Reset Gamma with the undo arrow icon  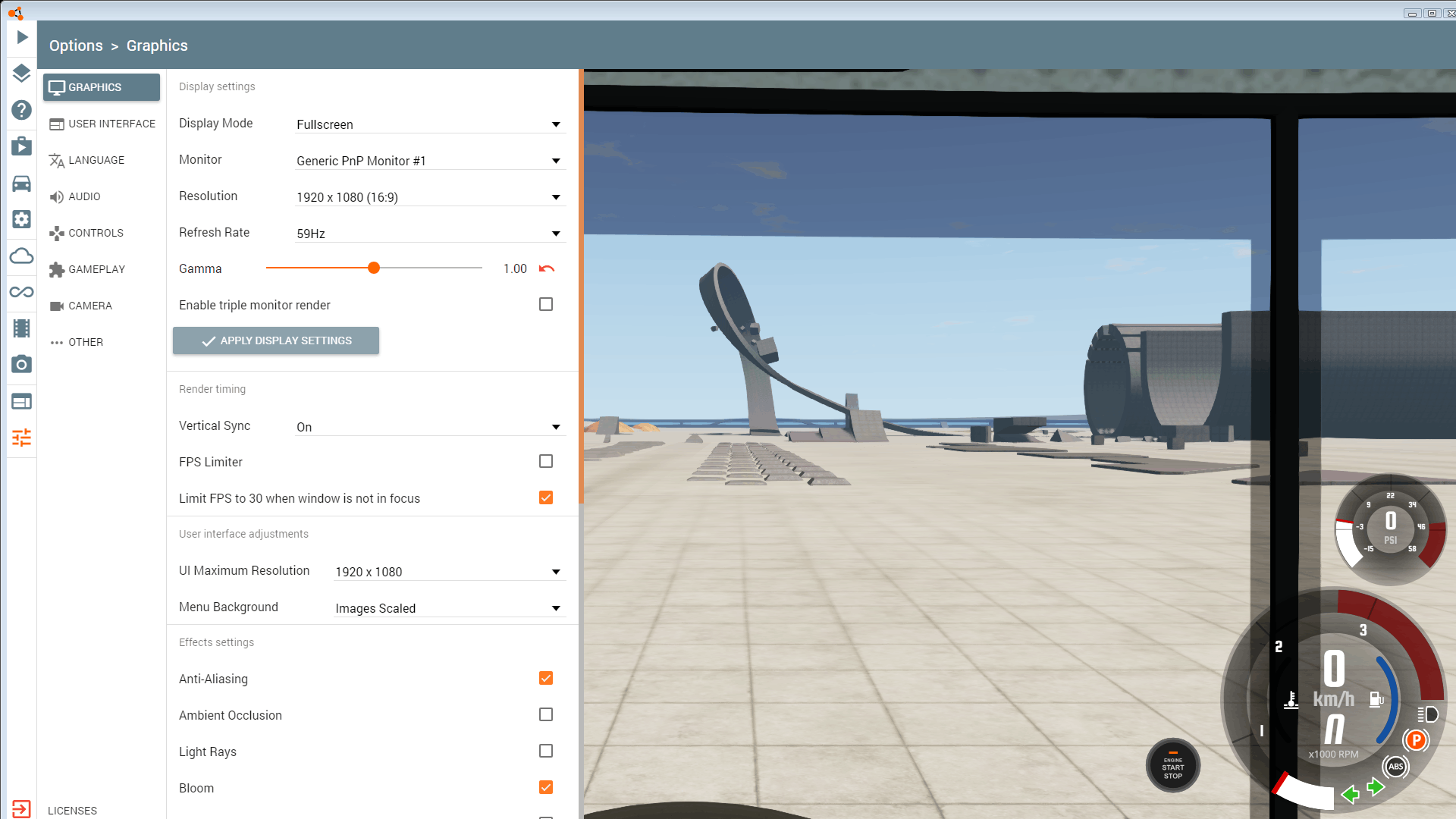click(547, 268)
